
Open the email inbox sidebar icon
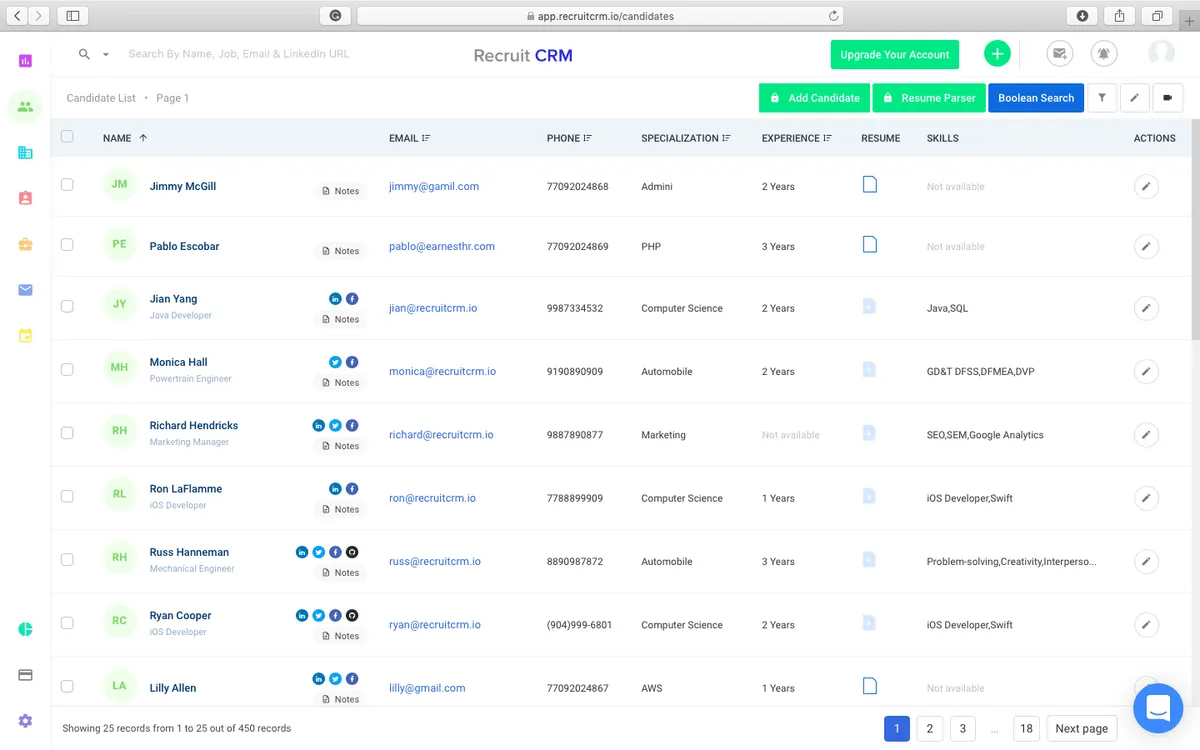point(25,290)
